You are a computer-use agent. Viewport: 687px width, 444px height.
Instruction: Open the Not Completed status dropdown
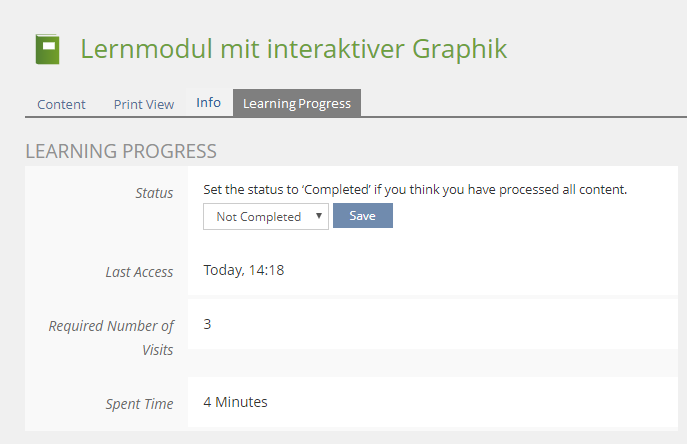click(265, 216)
